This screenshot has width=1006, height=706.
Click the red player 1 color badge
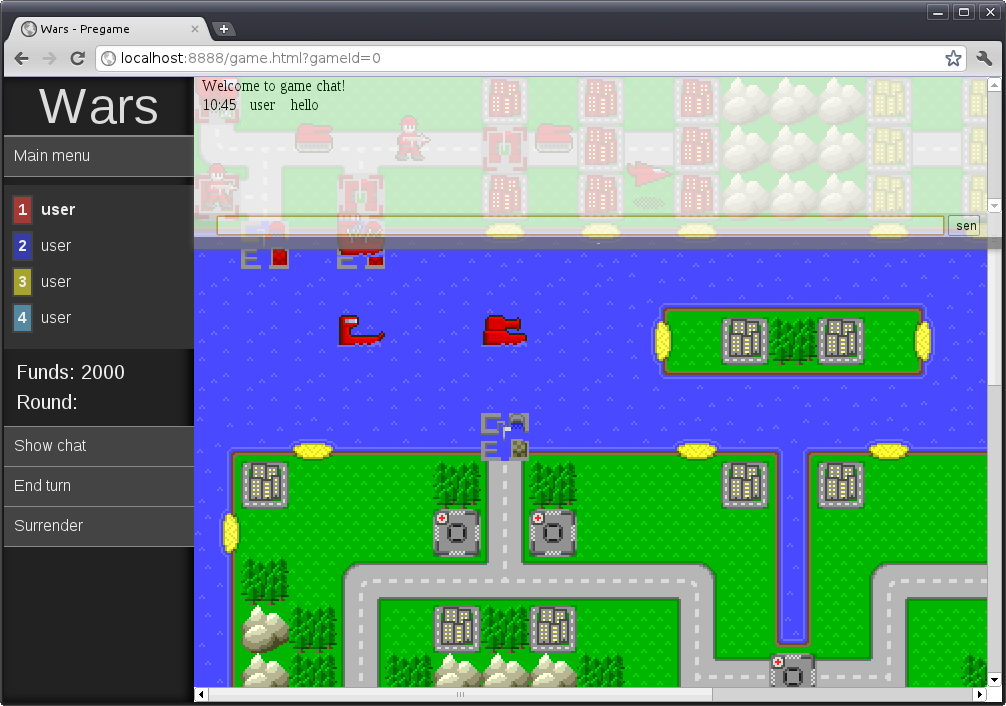(22, 210)
